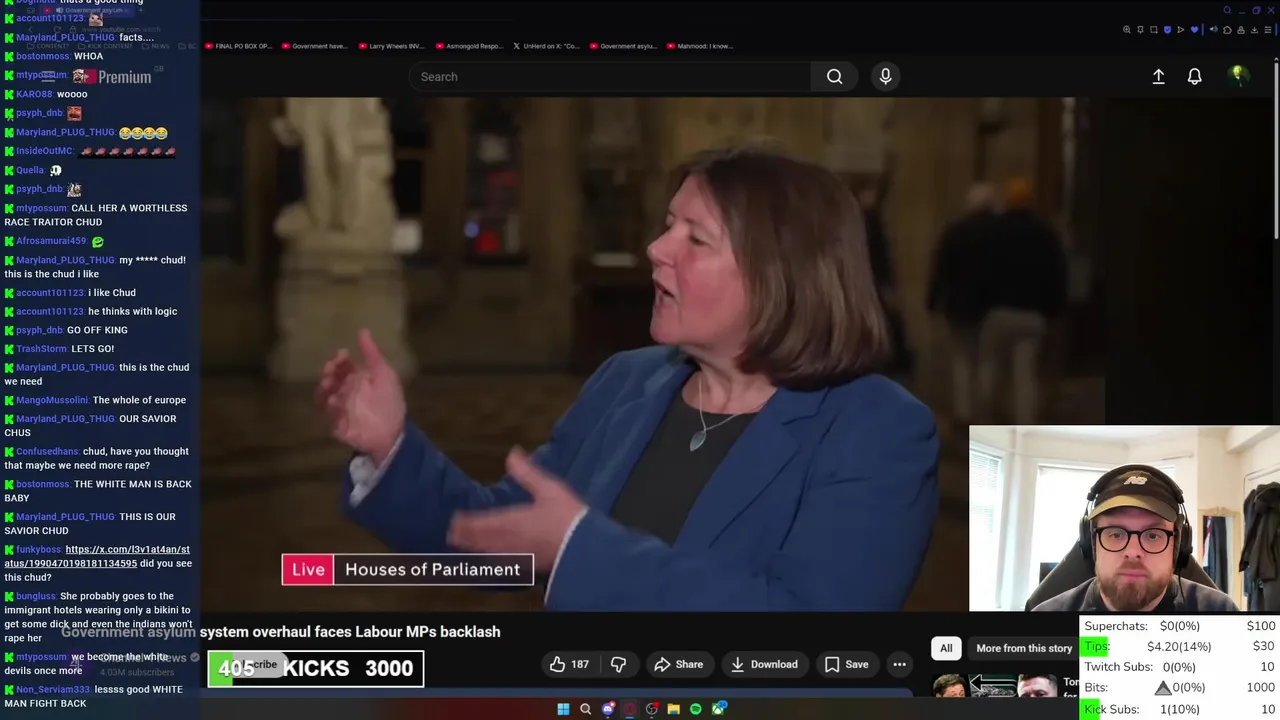Viewport: 1280px width, 720px height.
Task: Open the FINAL PO BOX OP... bookmark
Action: [x=238, y=46]
